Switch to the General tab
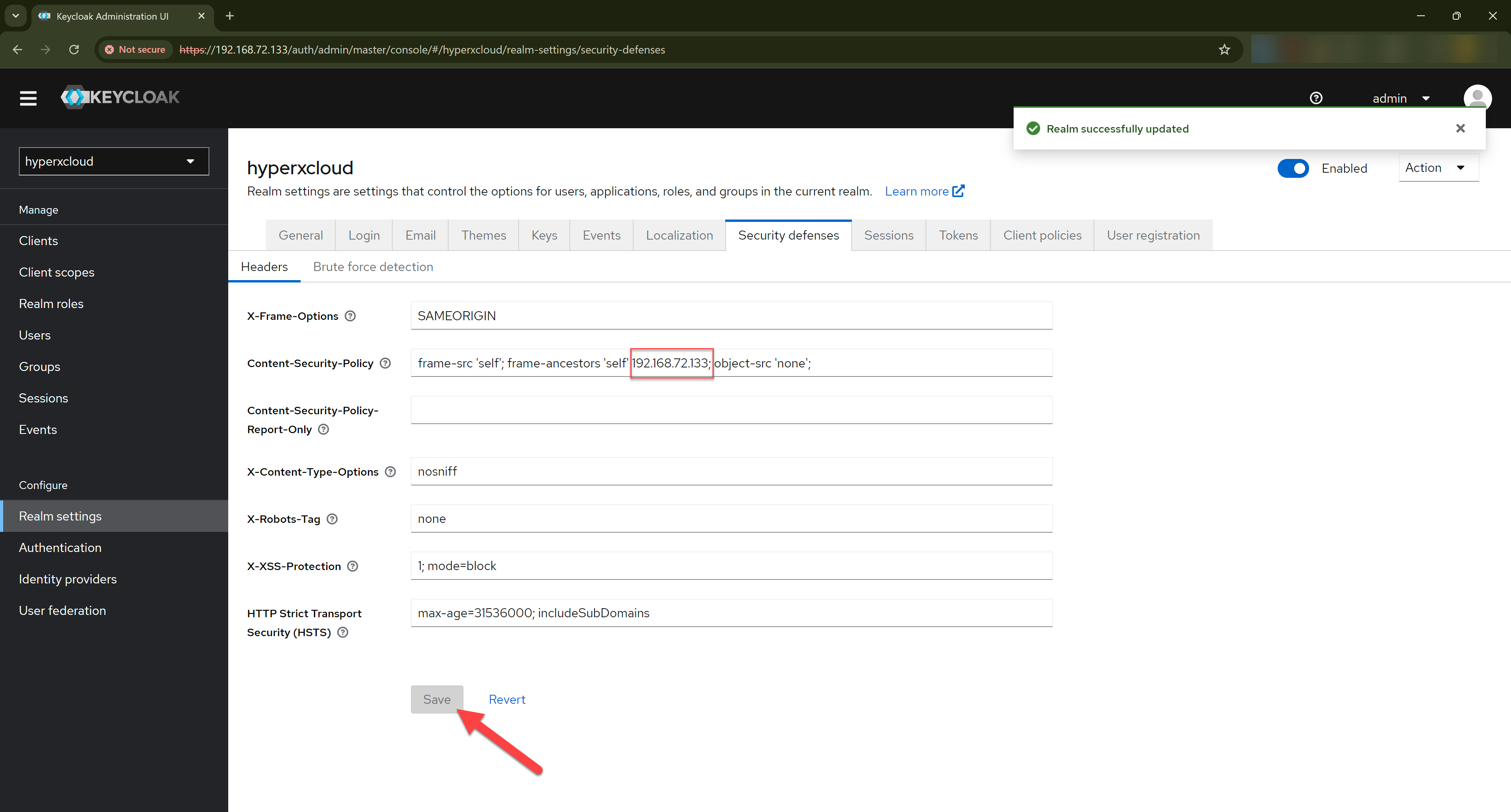 [x=300, y=235]
